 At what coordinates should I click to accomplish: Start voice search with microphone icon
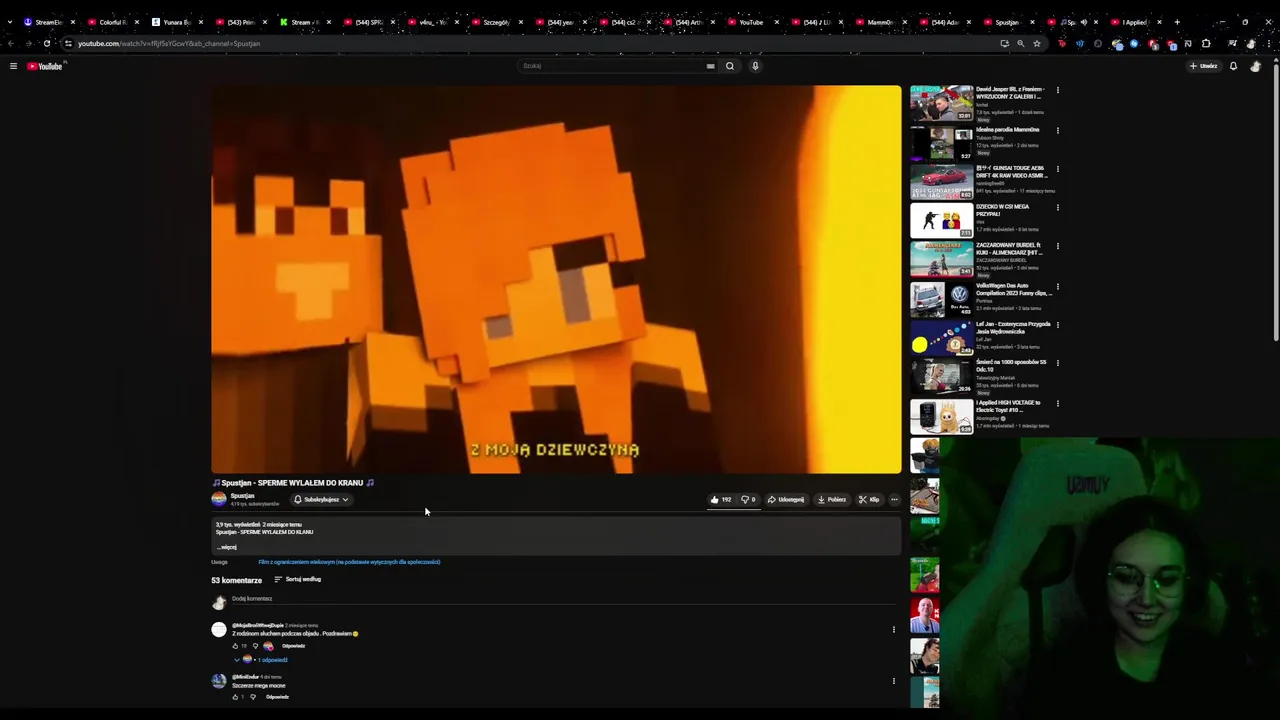tap(755, 66)
